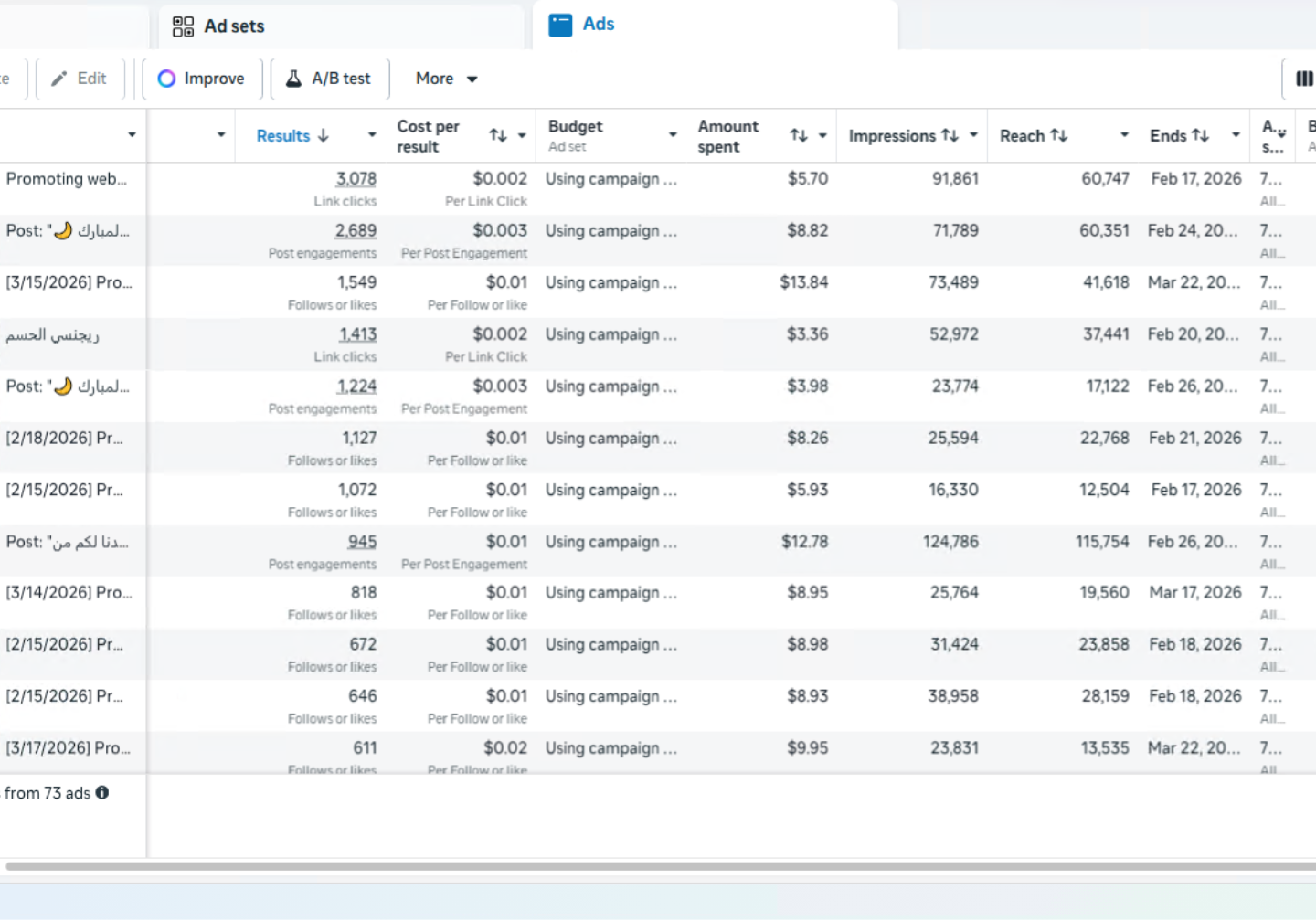Start an A/B test
The height and width of the screenshot is (921, 1316).
click(x=329, y=79)
